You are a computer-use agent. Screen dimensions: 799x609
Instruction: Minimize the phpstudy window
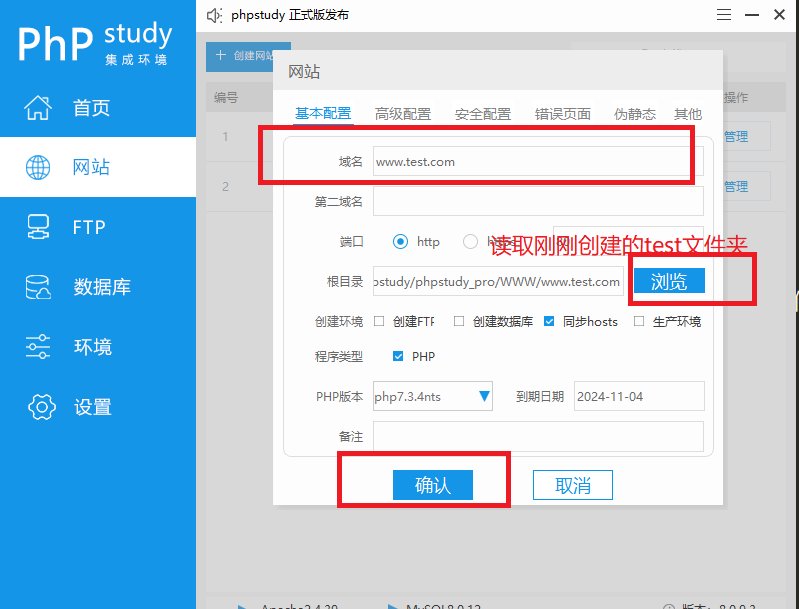tap(752, 15)
